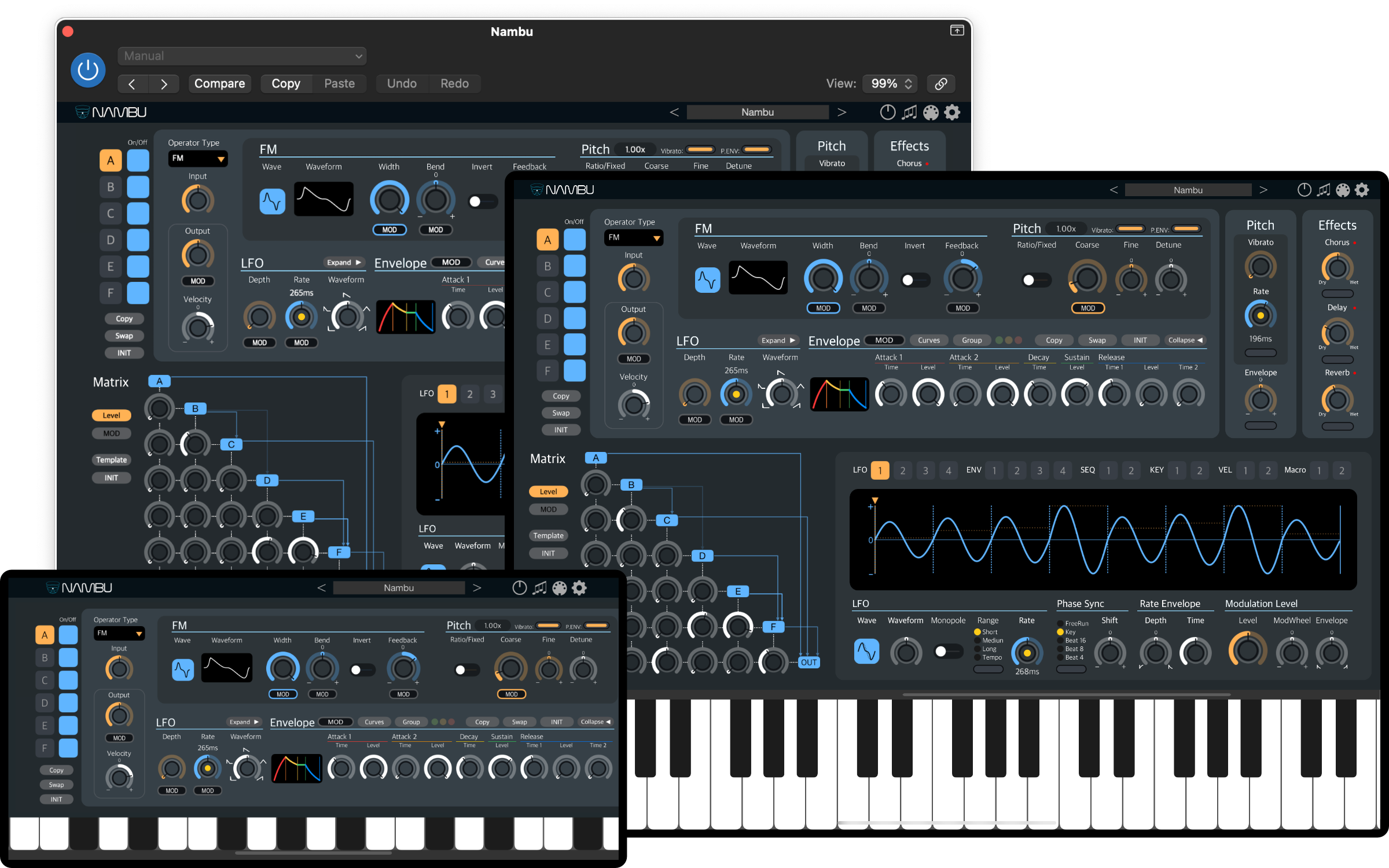
Task: Click the next preset arrow beside Compare
Action: click(x=164, y=84)
